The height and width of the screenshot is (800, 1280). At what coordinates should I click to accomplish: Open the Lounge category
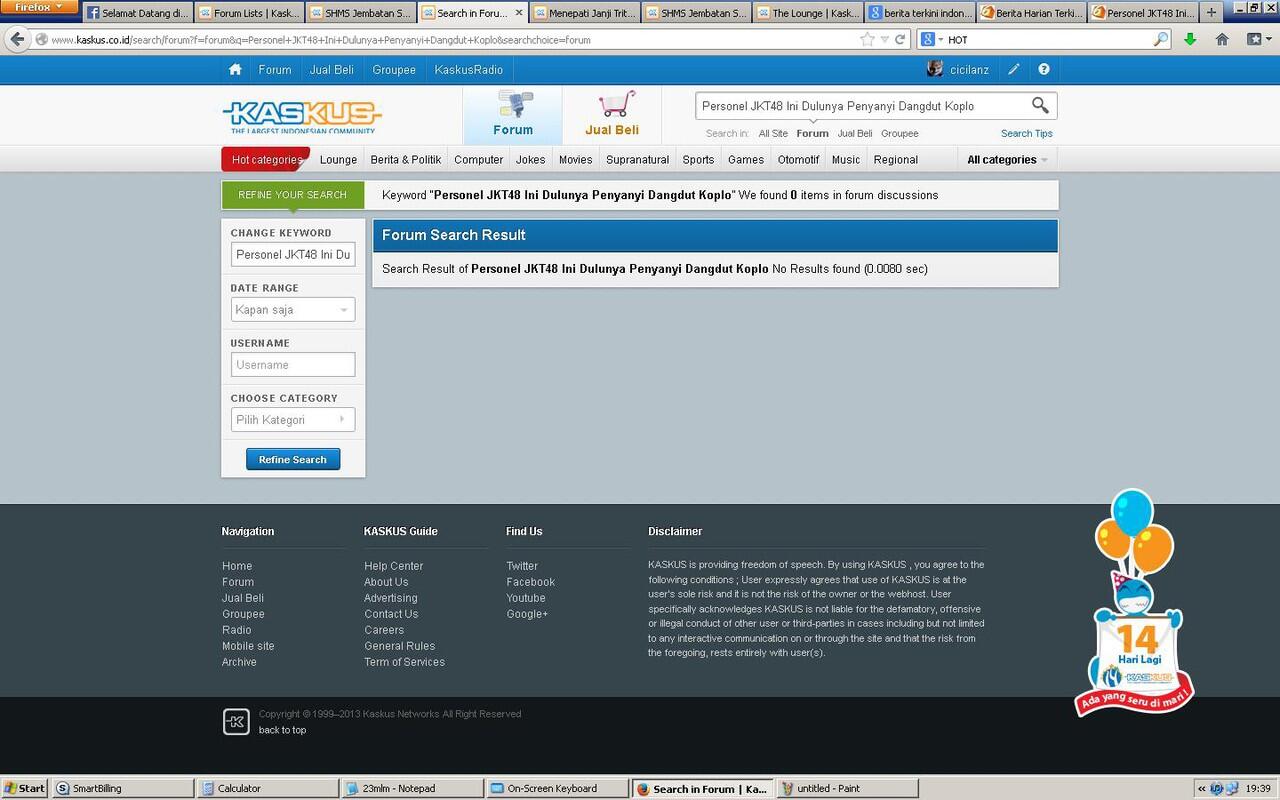(x=338, y=160)
